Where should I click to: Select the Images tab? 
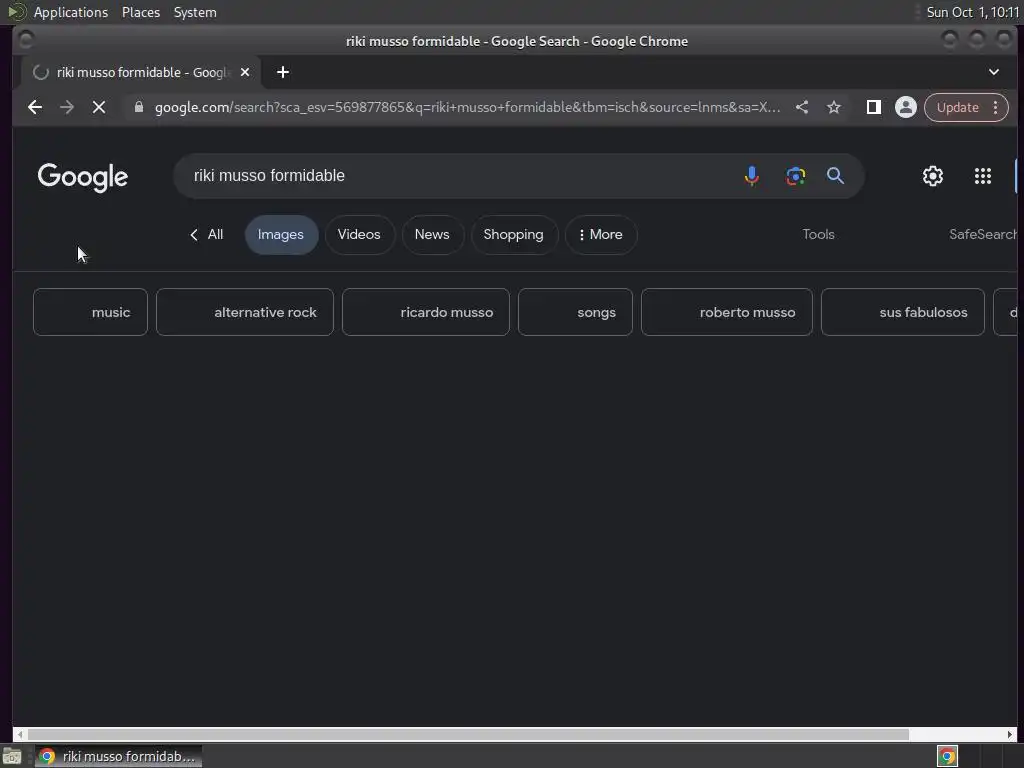(281, 234)
